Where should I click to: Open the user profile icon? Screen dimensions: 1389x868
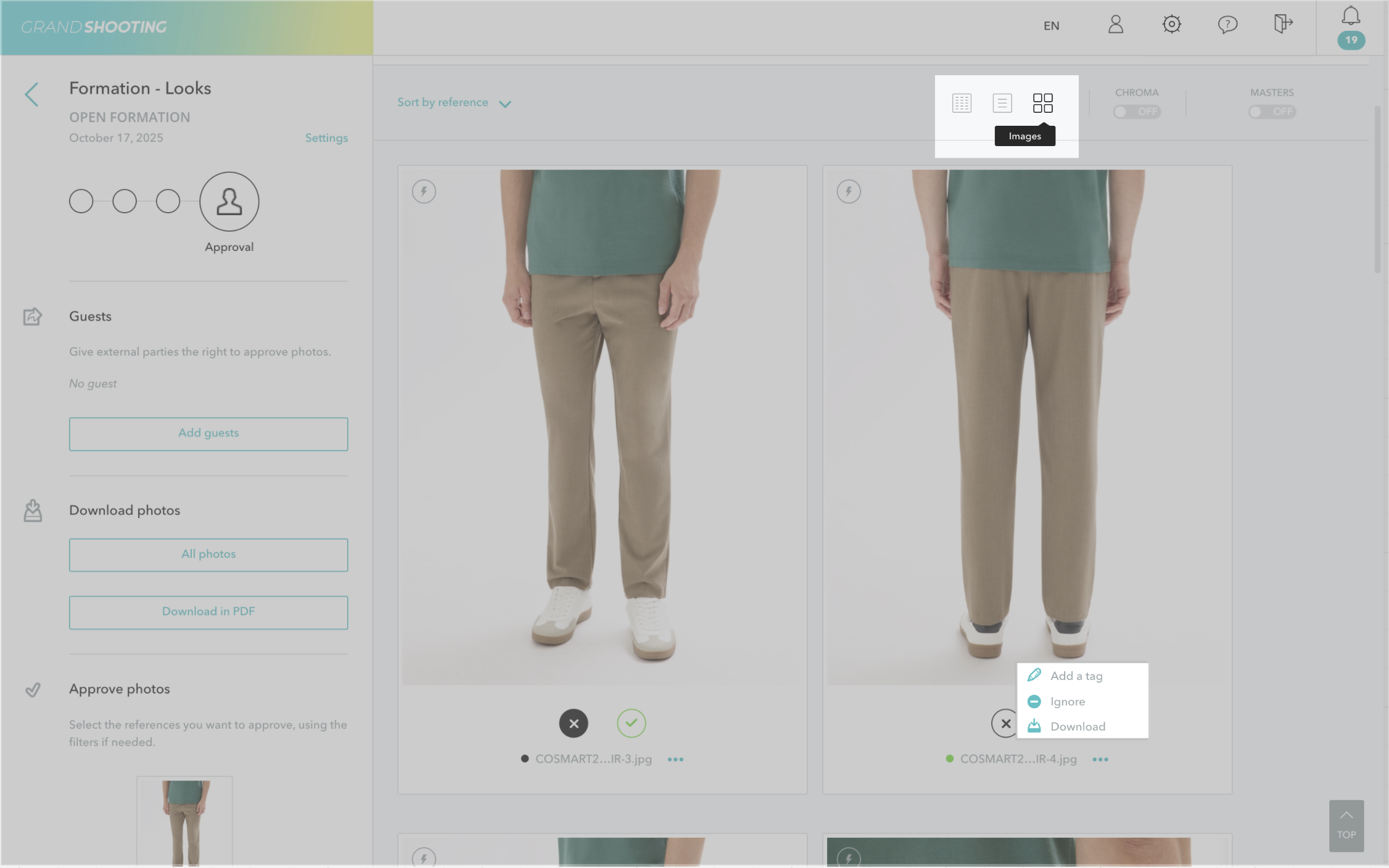(1115, 25)
